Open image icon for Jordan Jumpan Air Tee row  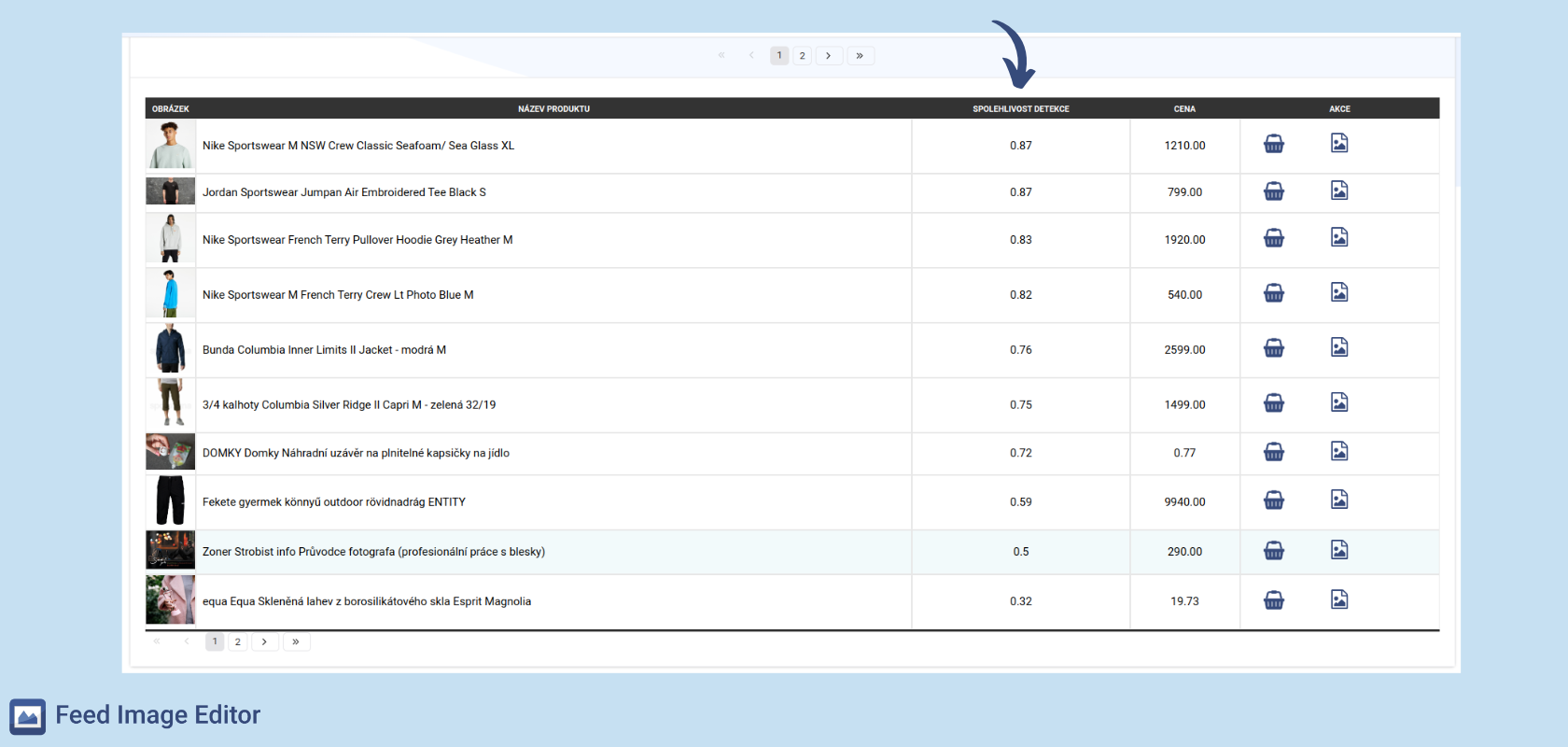coord(1339,190)
